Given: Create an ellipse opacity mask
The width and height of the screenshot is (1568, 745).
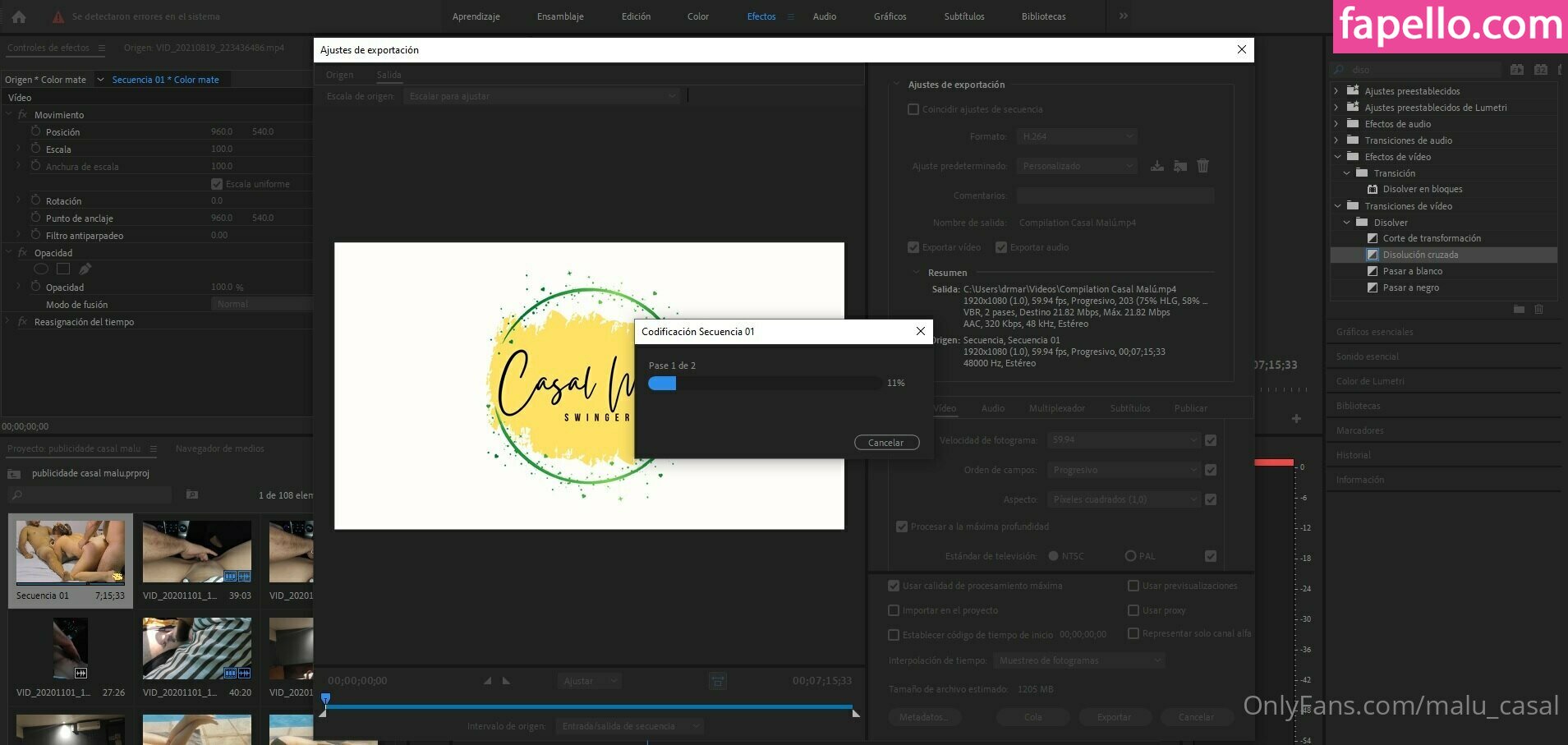Looking at the screenshot, I should (x=41, y=269).
